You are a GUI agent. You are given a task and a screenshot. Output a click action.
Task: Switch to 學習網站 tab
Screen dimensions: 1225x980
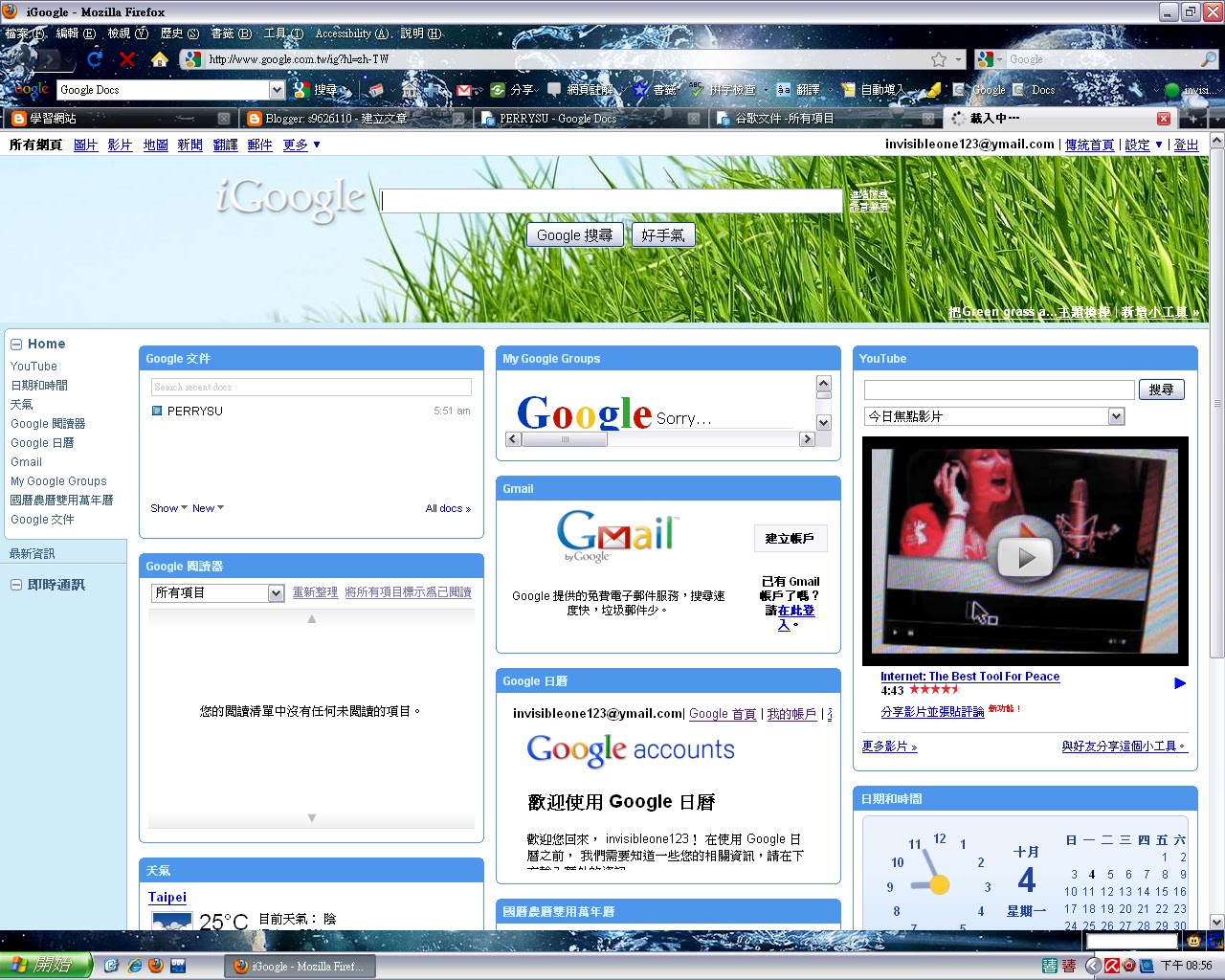pyautogui.click(x=121, y=119)
